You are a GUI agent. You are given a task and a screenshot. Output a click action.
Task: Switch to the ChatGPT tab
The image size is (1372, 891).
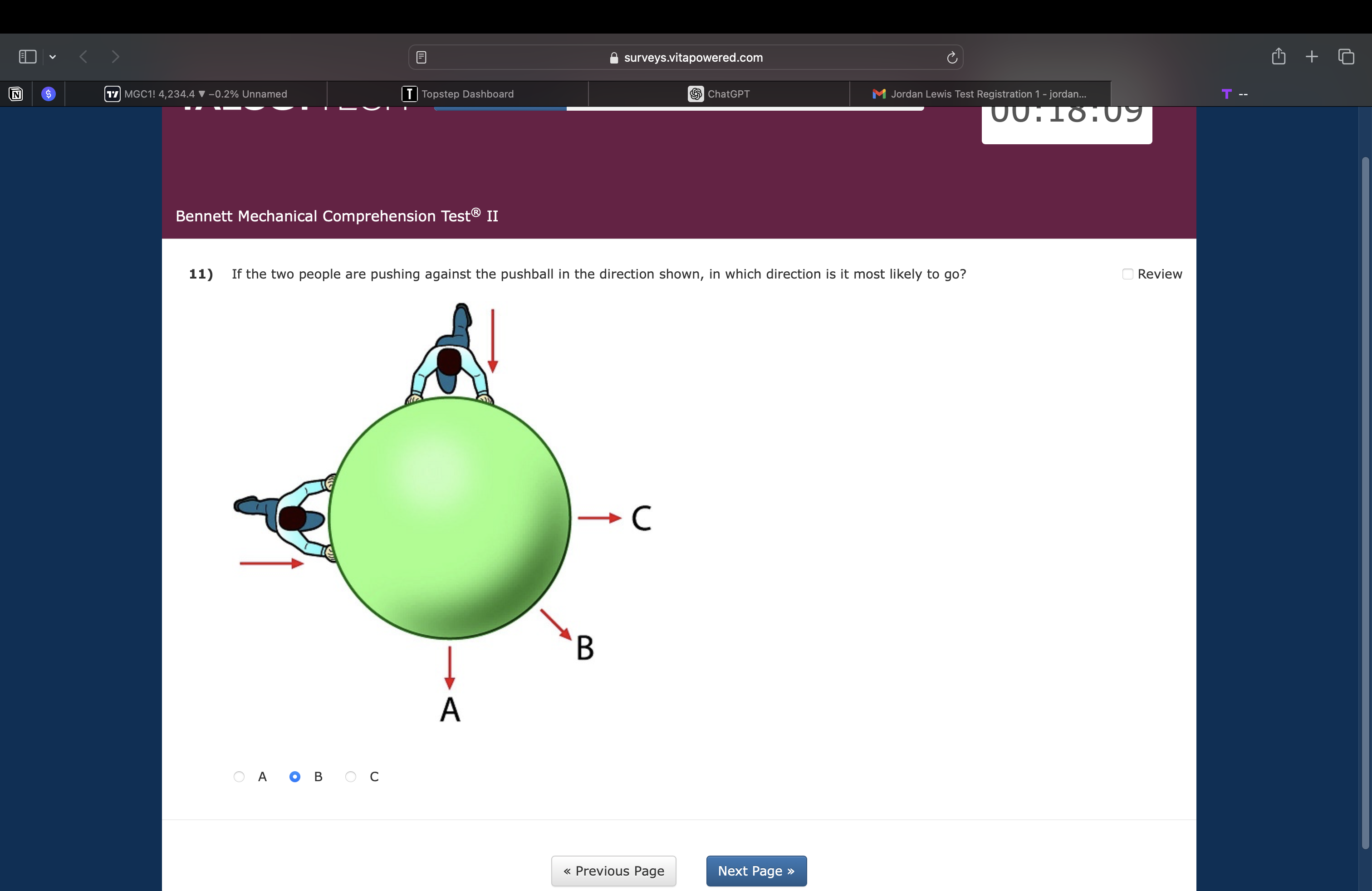point(719,94)
